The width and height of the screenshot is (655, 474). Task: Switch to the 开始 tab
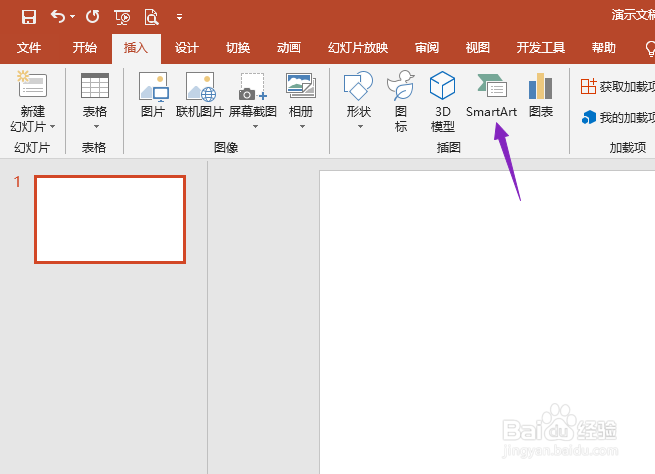pyautogui.click(x=84, y=48)
